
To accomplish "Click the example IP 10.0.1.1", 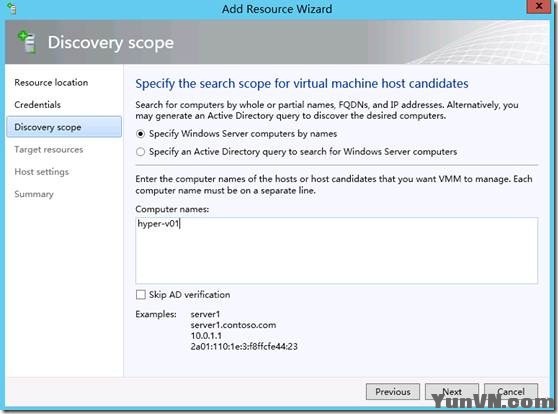I will pyautogui.click(x=206, y=336).
